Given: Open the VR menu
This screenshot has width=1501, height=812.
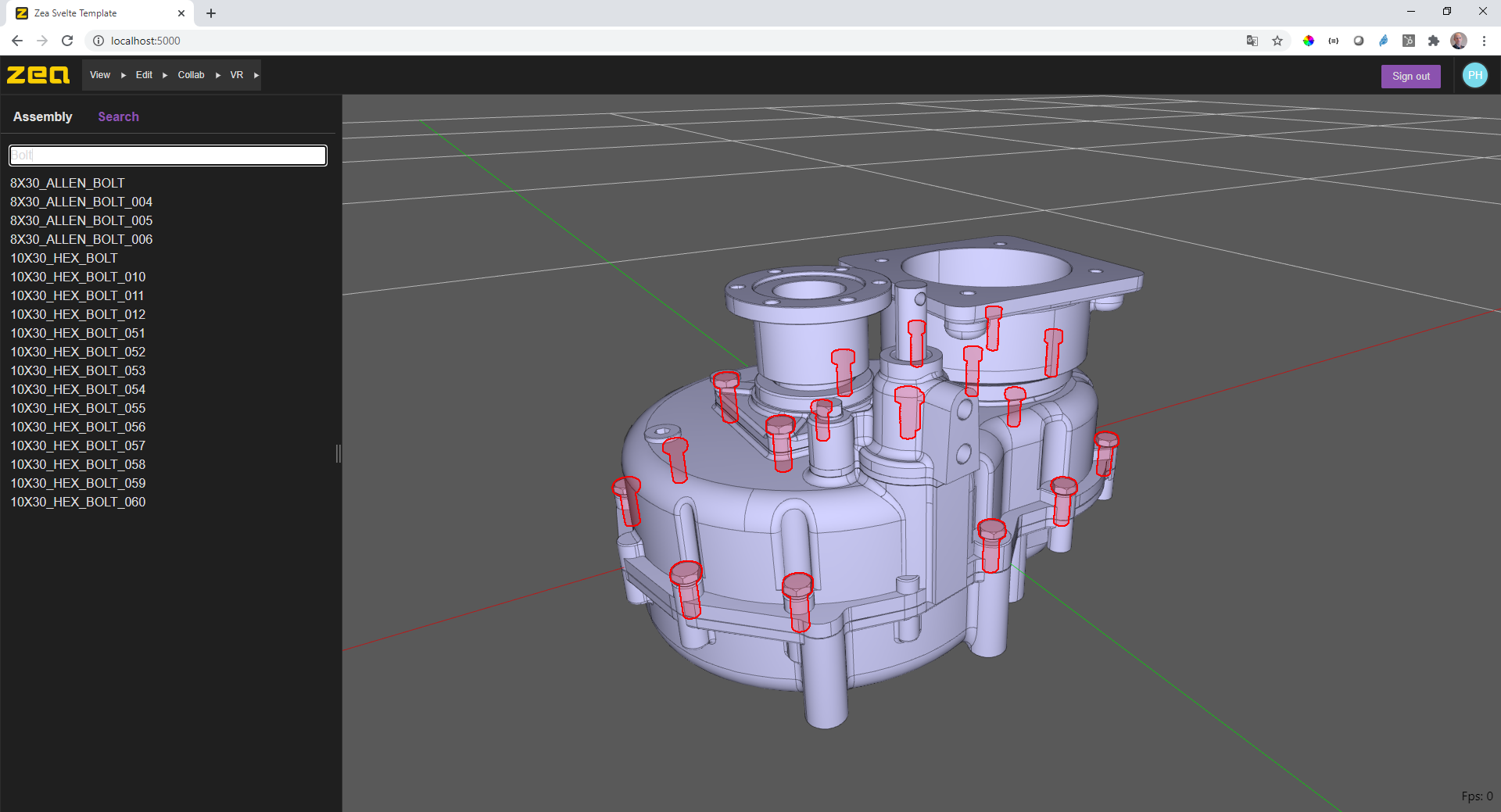Looking at the screenshot, I should 236,75.
